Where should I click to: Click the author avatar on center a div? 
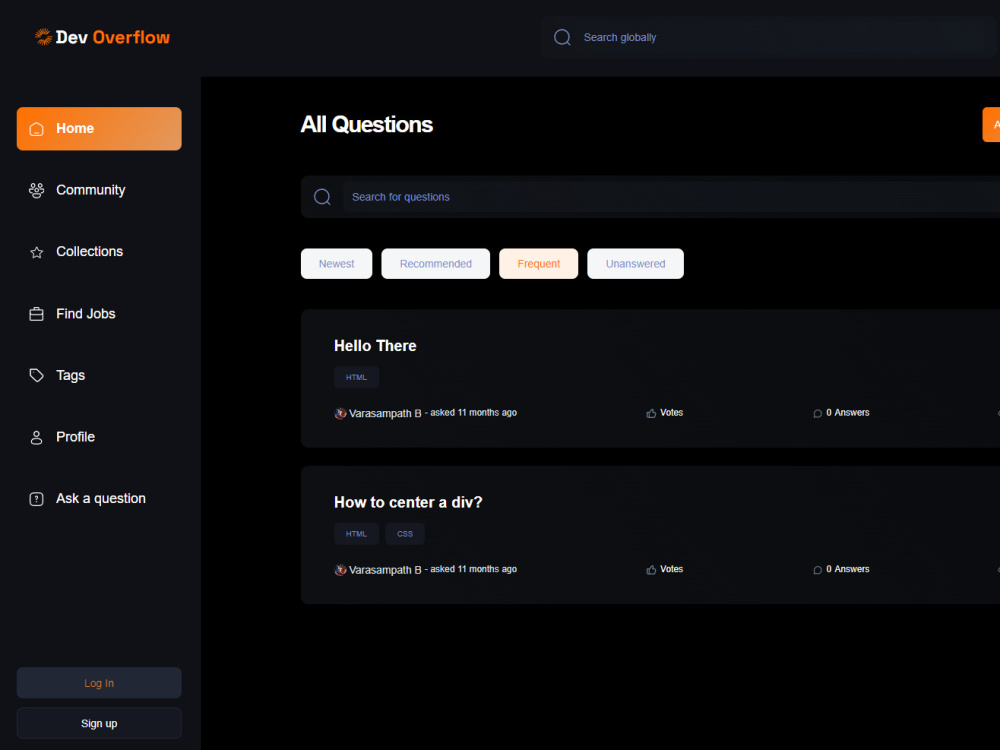tap(341, 570)
